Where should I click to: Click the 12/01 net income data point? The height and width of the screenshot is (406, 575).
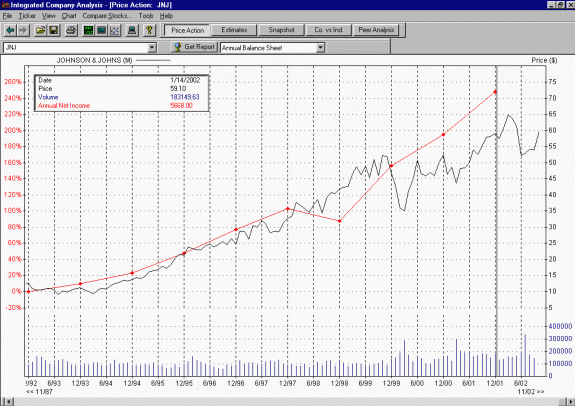pos(495,92)
